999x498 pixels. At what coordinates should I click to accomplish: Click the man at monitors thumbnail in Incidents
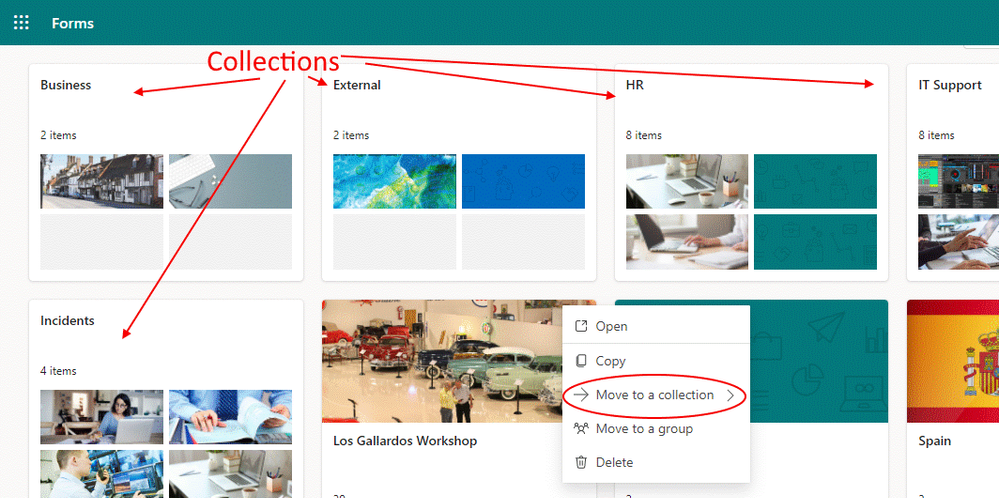[102, 474]
